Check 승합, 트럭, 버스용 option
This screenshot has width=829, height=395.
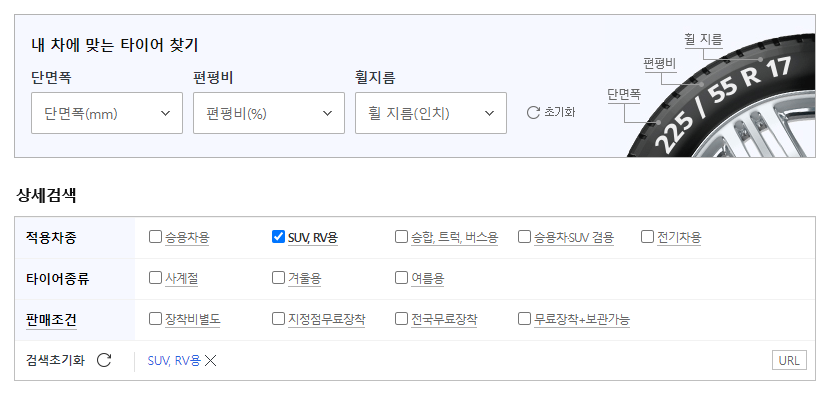[x=401, y=236]
